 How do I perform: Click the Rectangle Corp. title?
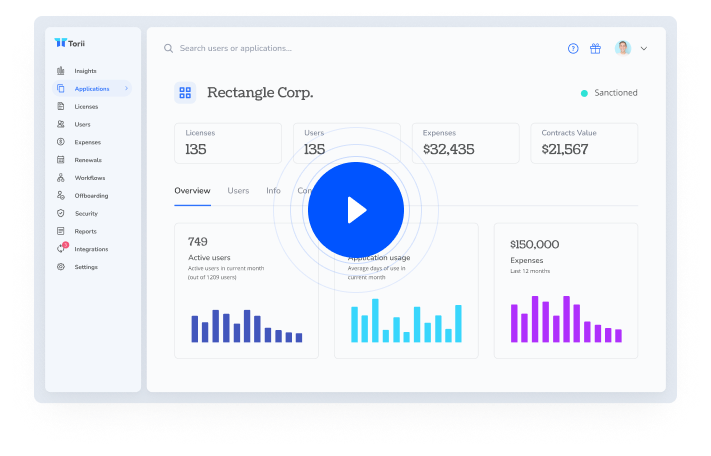(260, 92)
